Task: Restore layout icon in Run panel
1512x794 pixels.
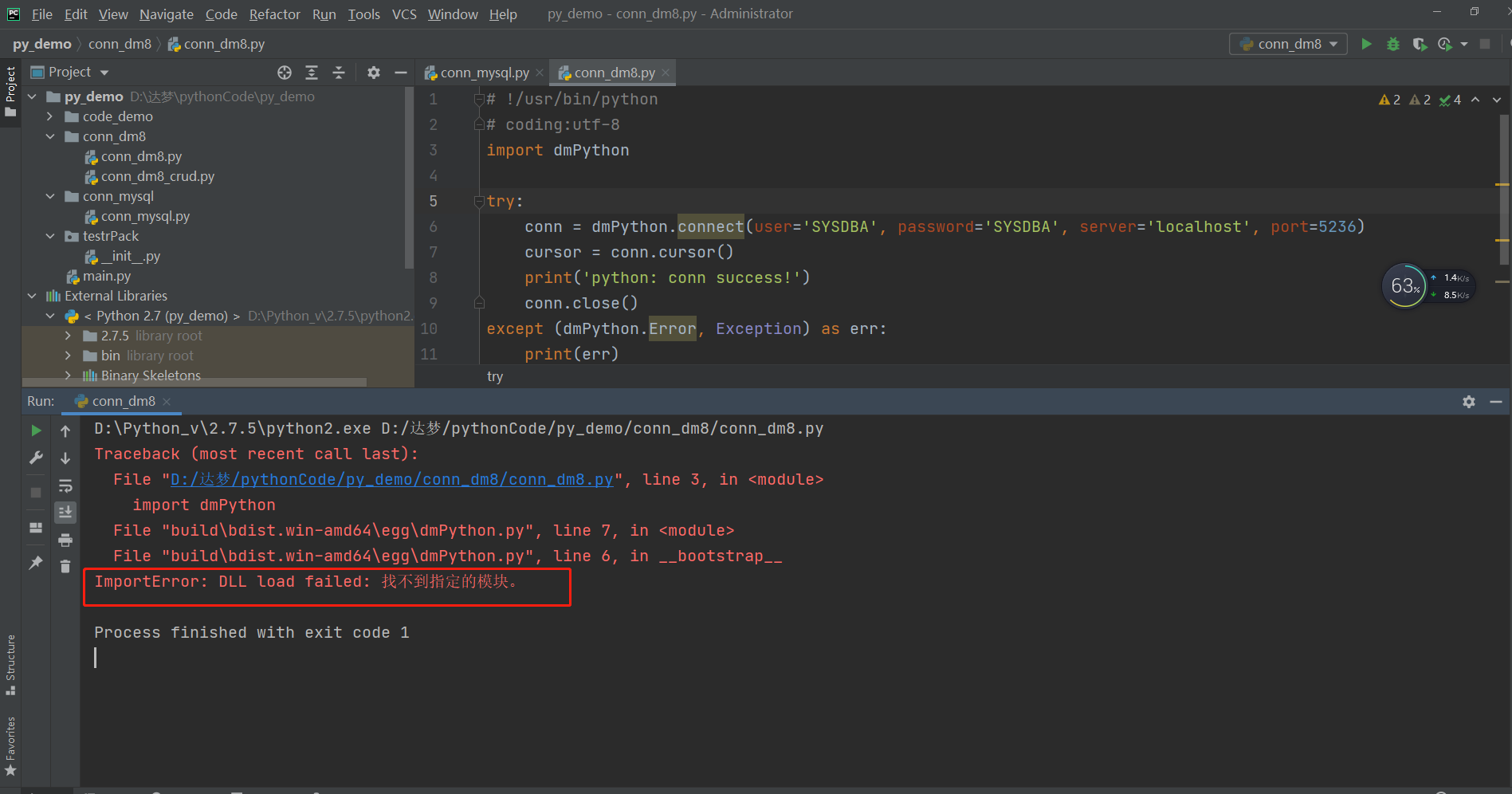Action: click(x=36, y=528)
